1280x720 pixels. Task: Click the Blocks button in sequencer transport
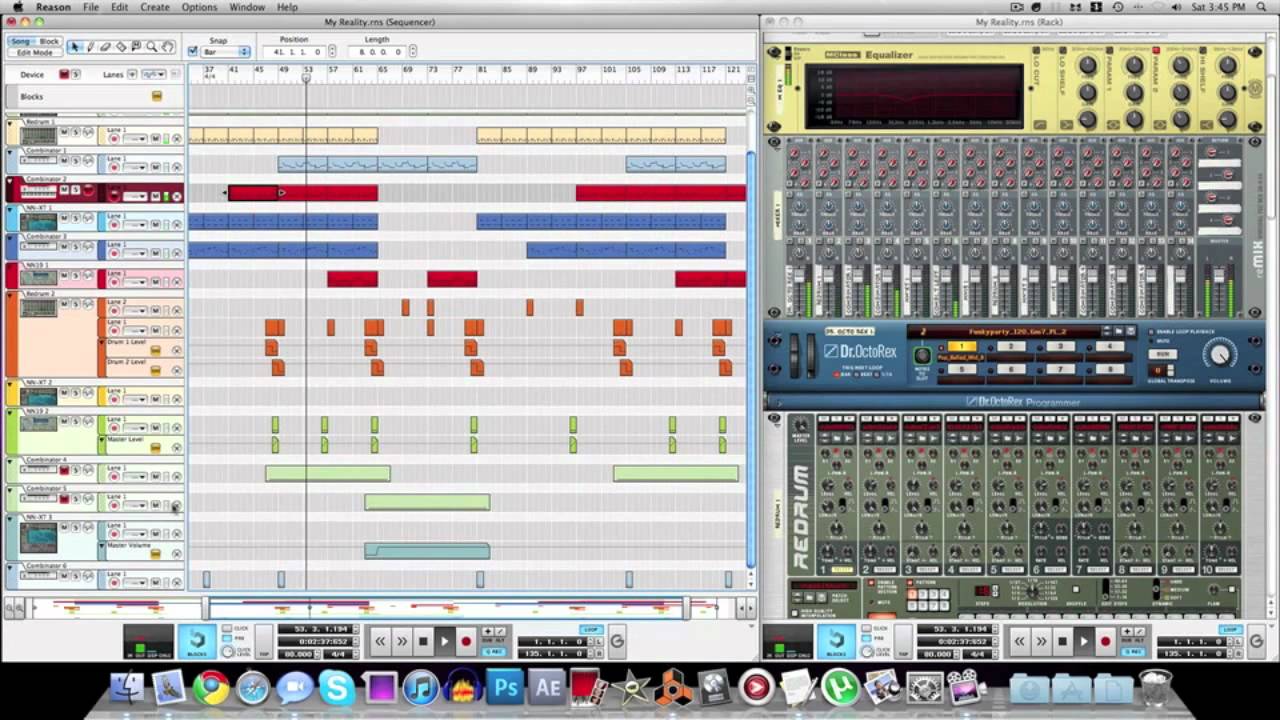pos(196,641)
